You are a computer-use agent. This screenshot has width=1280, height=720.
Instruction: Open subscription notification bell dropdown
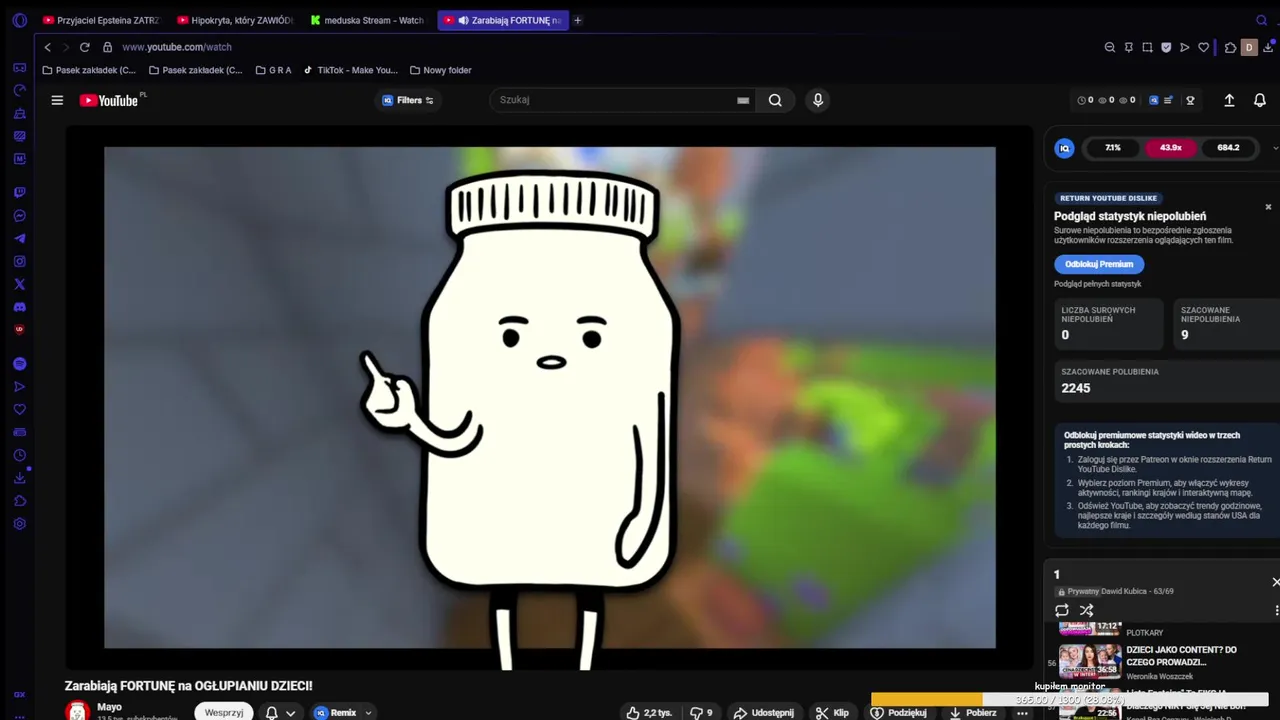(279, 713)
